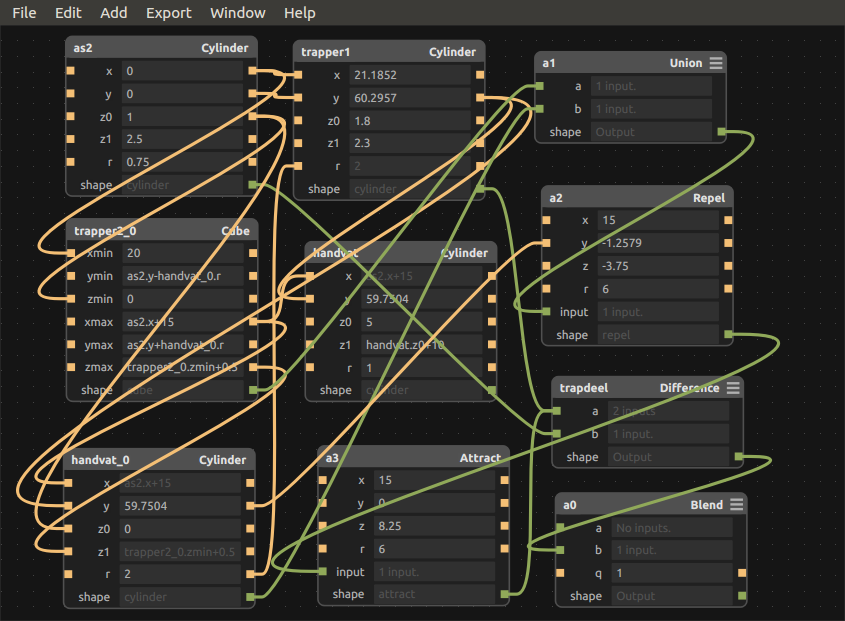Click the green input port 'a' of a0 Blend
Screen dimensions: 845x621
click(x=560, y=527)
